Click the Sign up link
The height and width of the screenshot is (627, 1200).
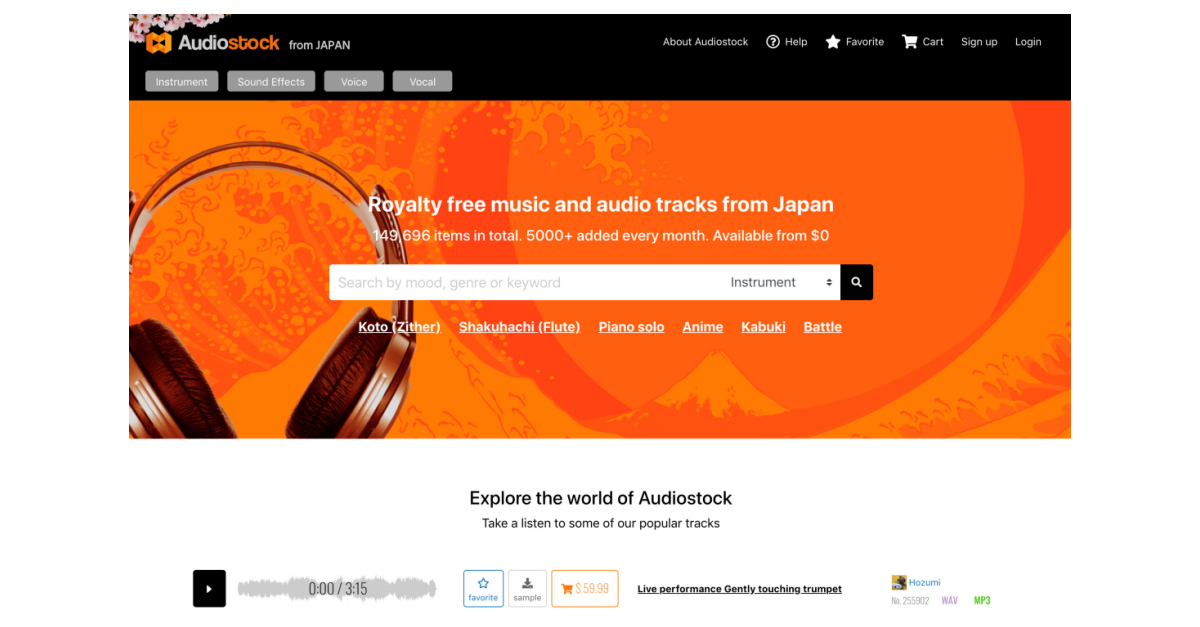979,42
